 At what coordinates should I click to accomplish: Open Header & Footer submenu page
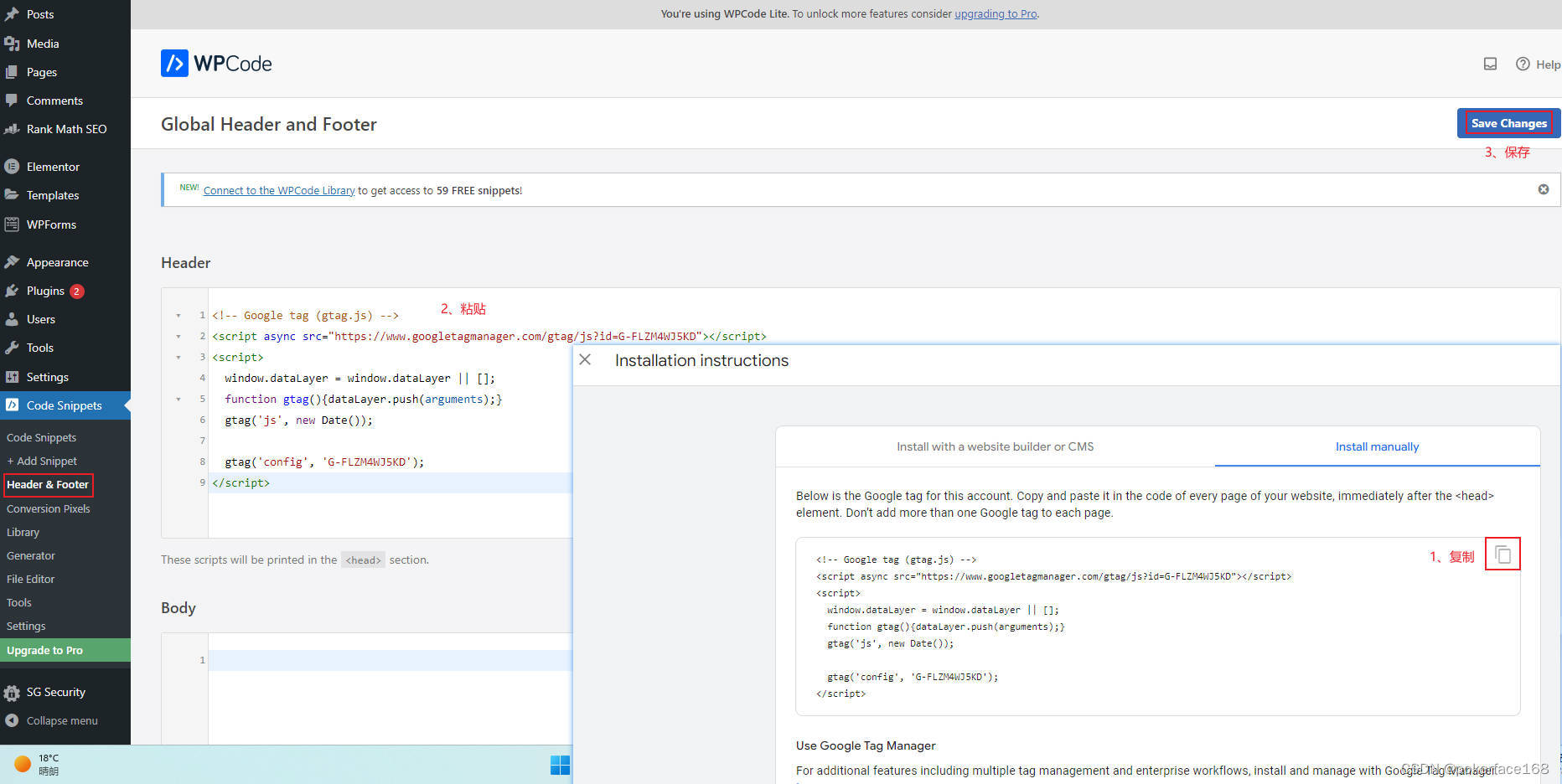(x=48, y=484)
